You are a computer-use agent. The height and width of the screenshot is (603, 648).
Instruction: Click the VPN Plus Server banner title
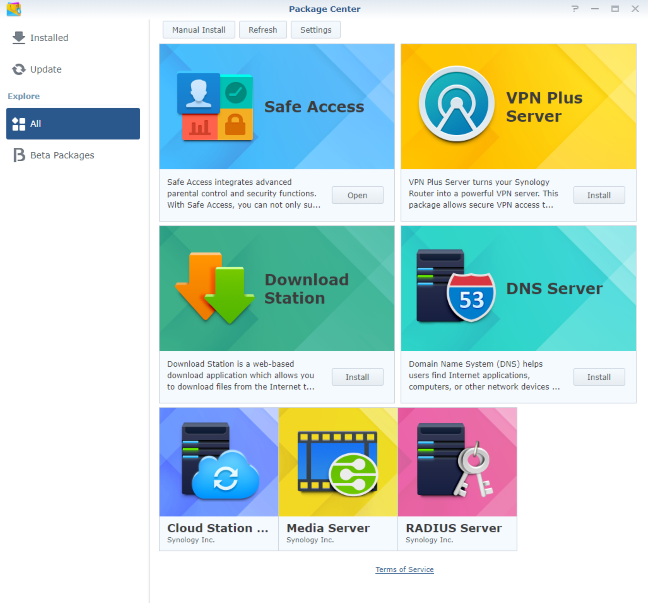coord(544,107)
